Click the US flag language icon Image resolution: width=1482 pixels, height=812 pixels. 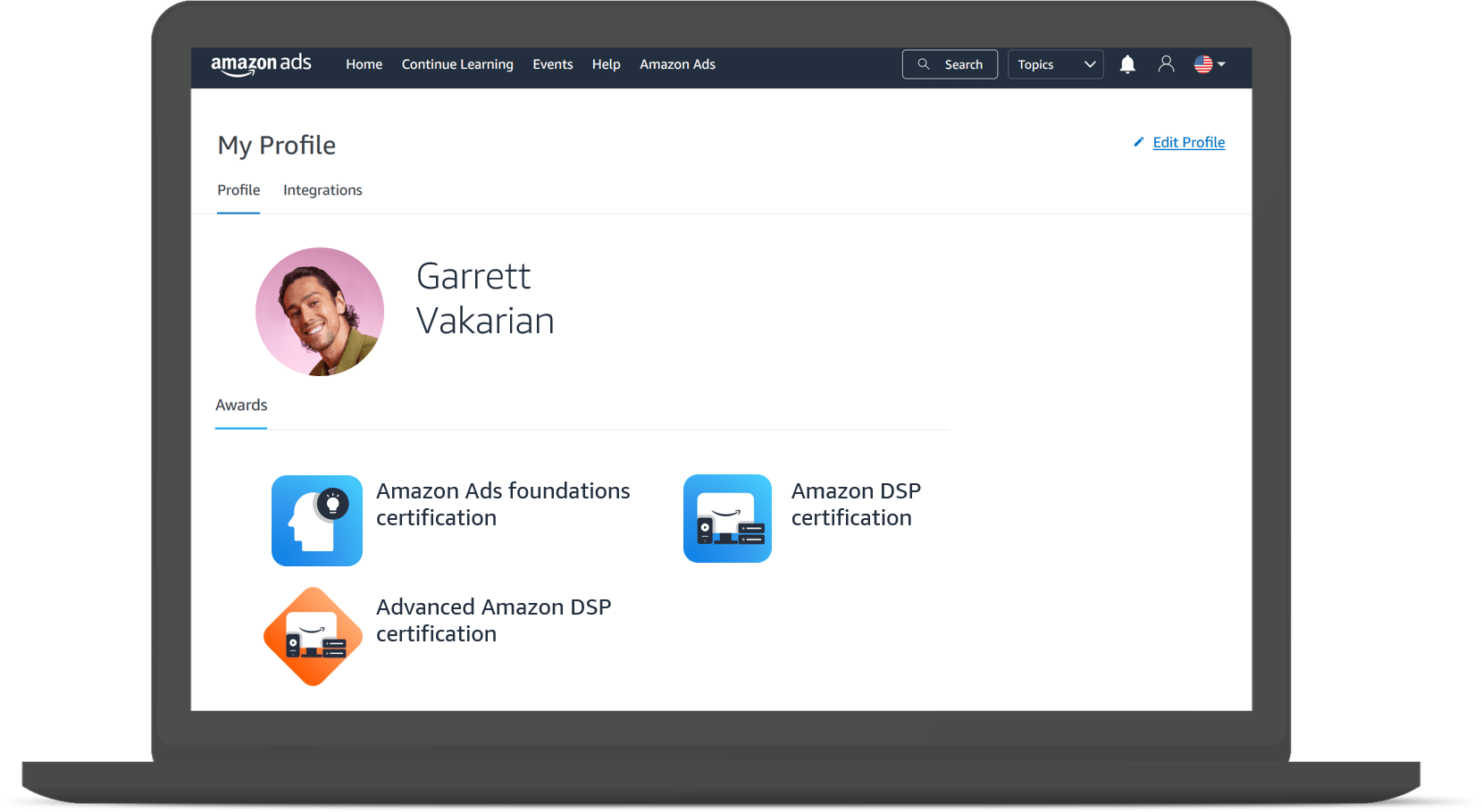click(x=1203, y=64)
